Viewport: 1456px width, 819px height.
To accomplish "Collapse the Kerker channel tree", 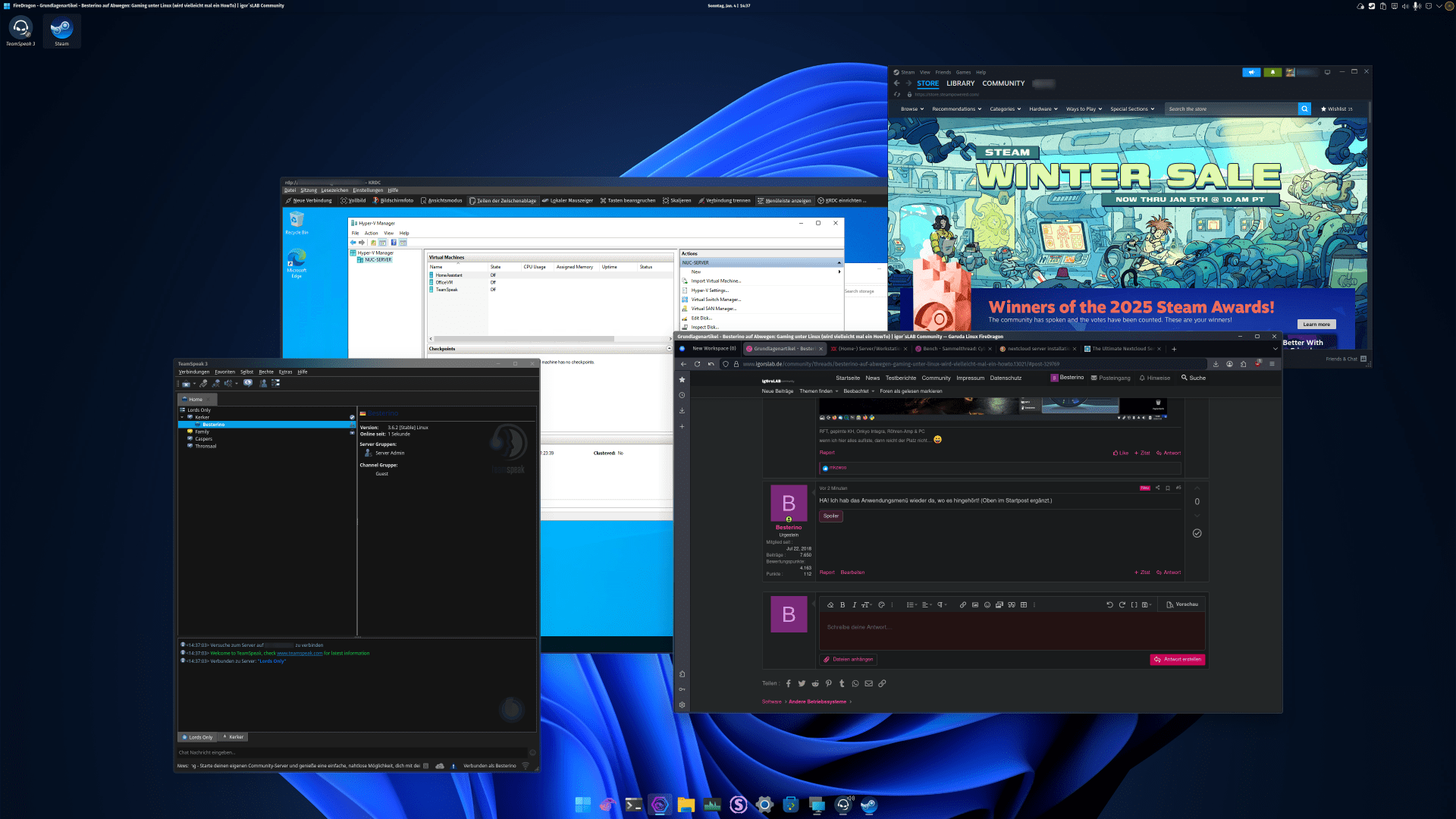I will pyautogui.click(x=182, y=418).
